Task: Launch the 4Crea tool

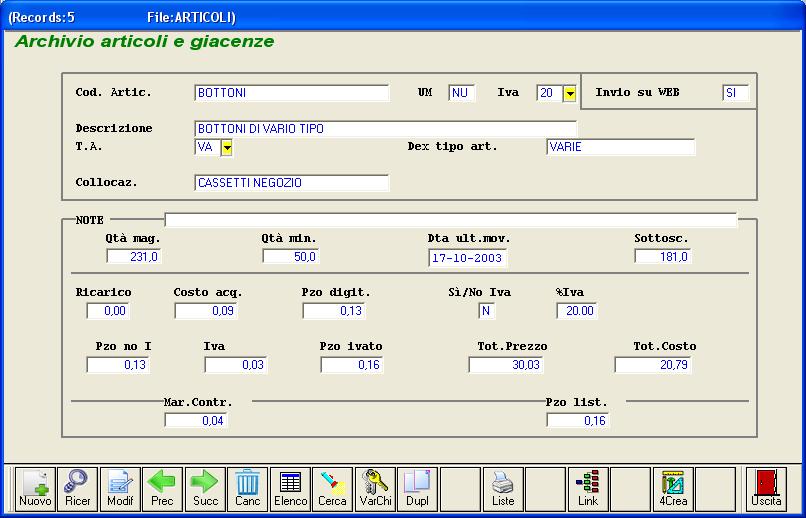Action: point(673,489)
